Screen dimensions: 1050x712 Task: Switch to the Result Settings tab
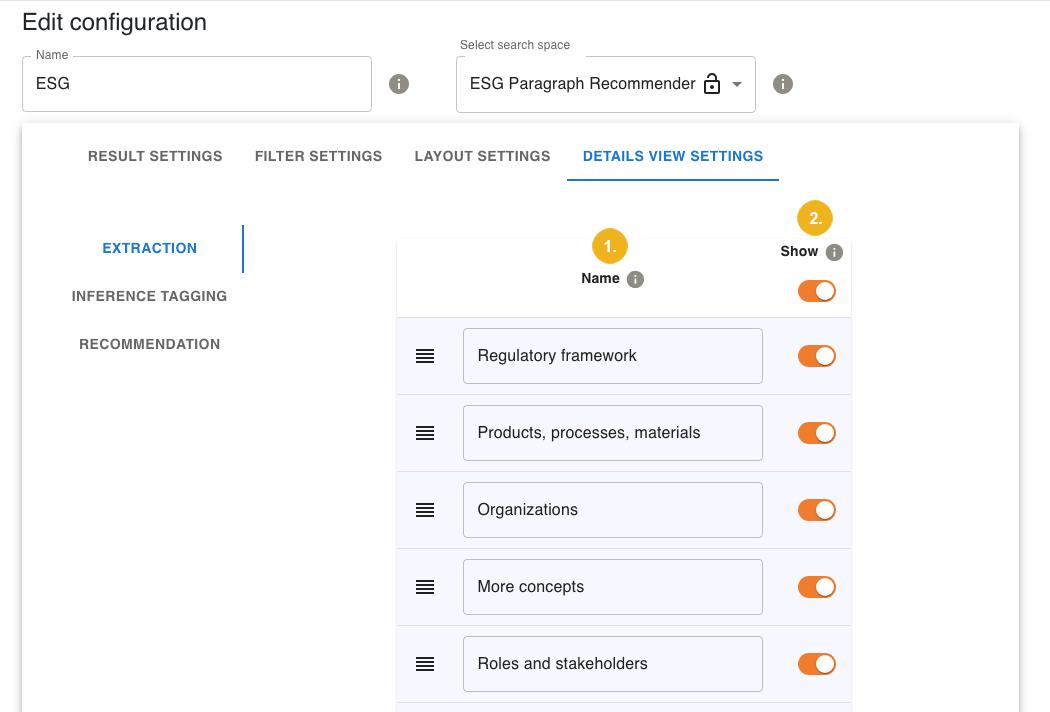[x=155, y=156]
